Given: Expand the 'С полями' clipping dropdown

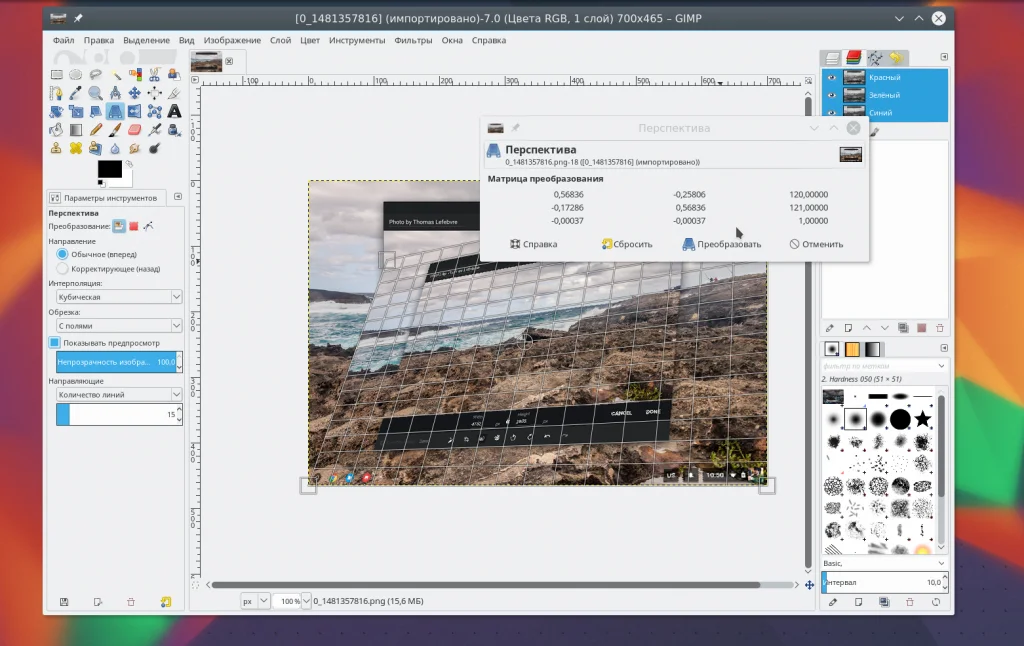Looking at the screenshot, I should pyautogui.click(x=119, y=325).
